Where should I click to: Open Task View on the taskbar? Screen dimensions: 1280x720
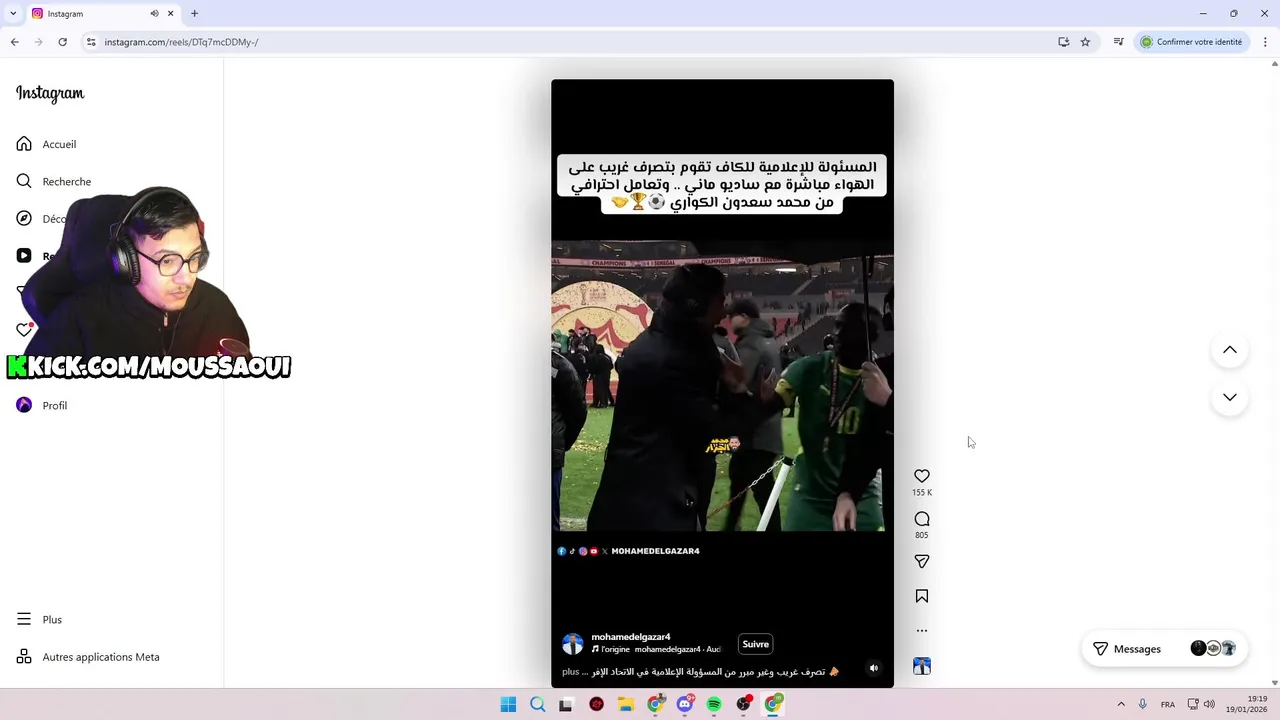click(566, 704)
